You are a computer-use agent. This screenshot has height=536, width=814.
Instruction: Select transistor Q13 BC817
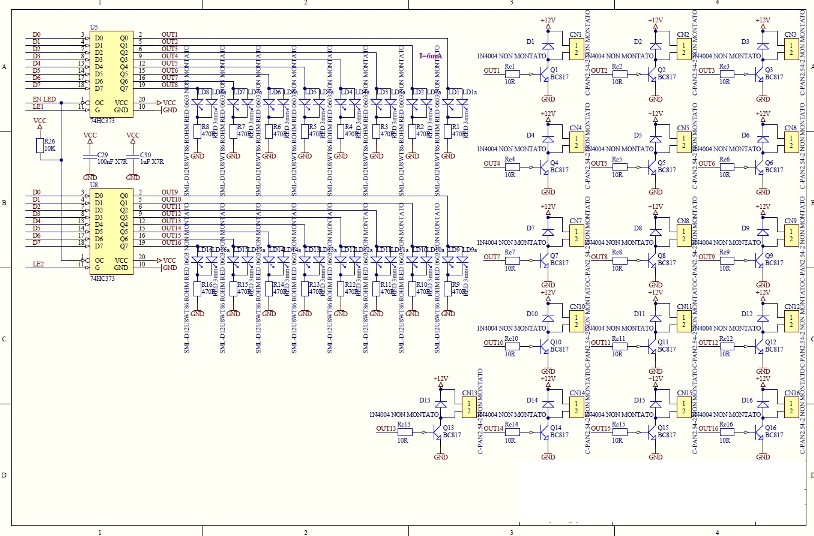click(438, 432)
